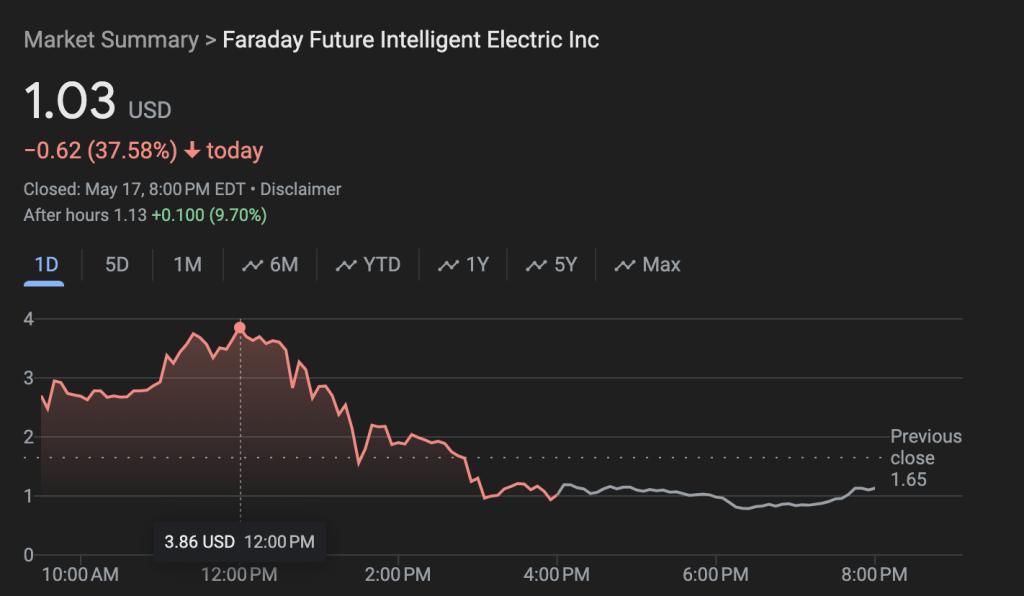The image size is (1024, 596).
Task: Show the 6M chart range
Action: pyautogui.click(x=284, y=265)
